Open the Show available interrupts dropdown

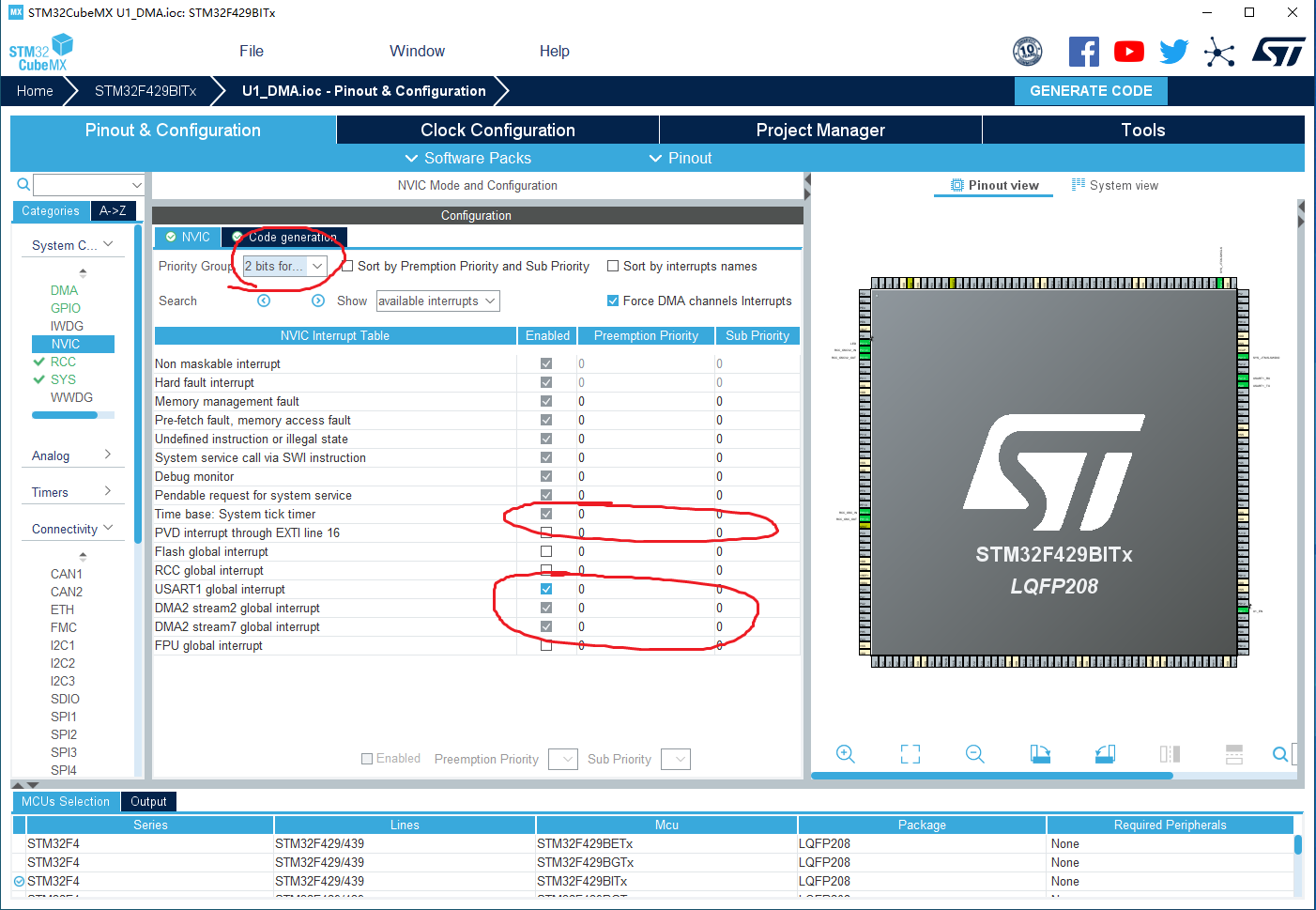point(491,301)
